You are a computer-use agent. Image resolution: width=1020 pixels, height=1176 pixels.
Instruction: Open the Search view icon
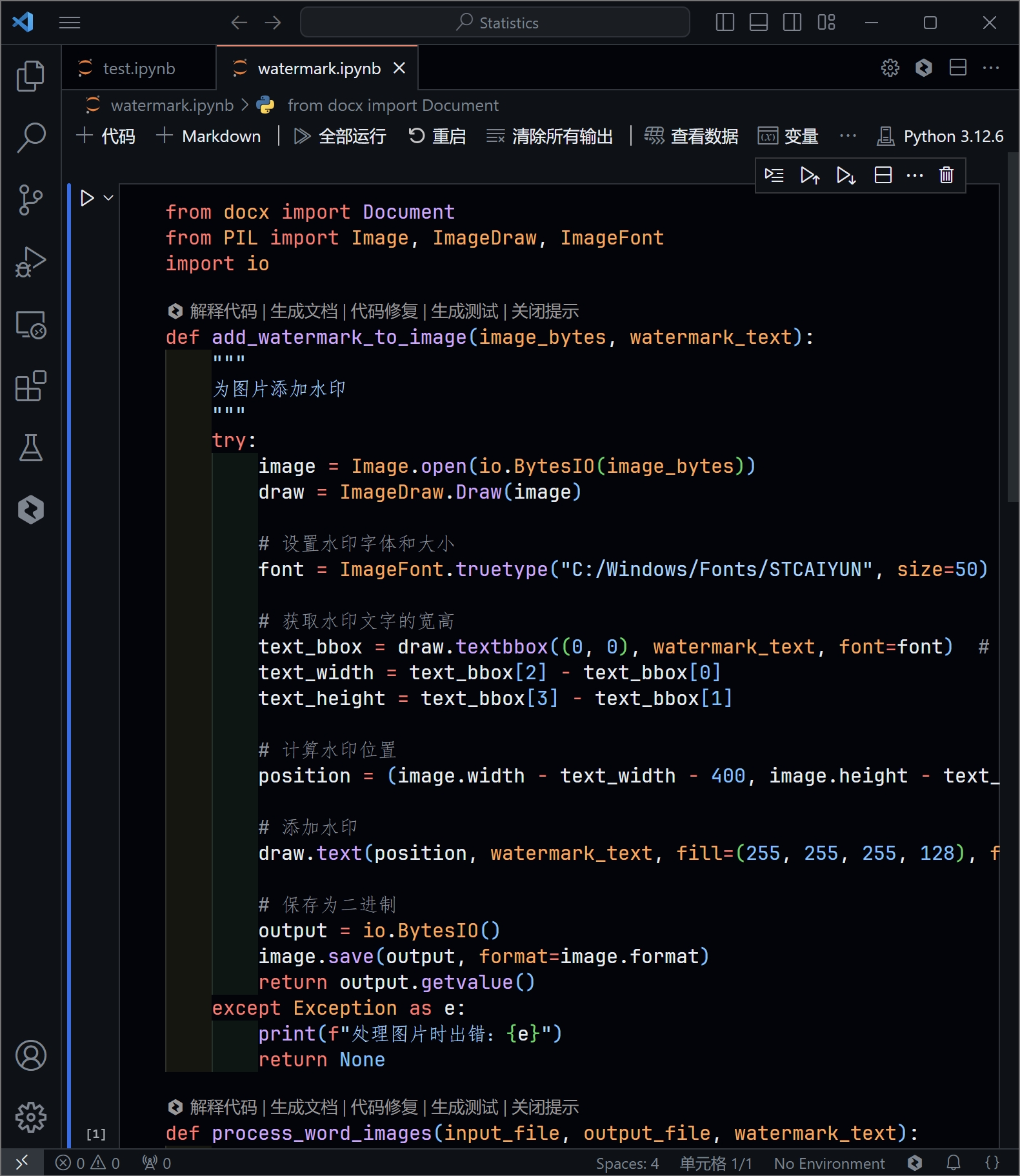(30, 137)
